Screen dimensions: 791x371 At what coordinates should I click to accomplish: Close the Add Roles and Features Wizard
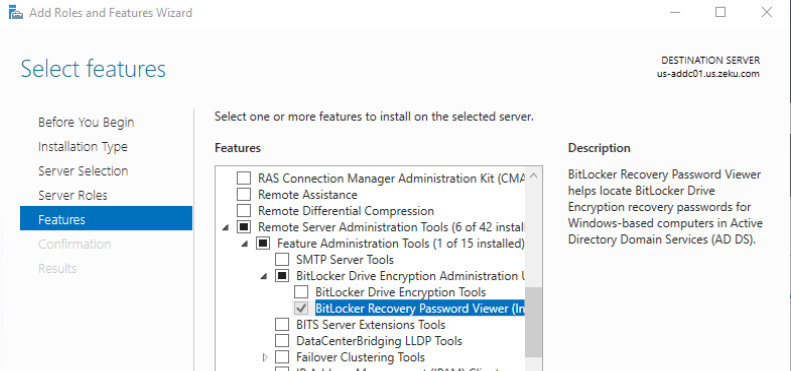(x=767, y=13)
